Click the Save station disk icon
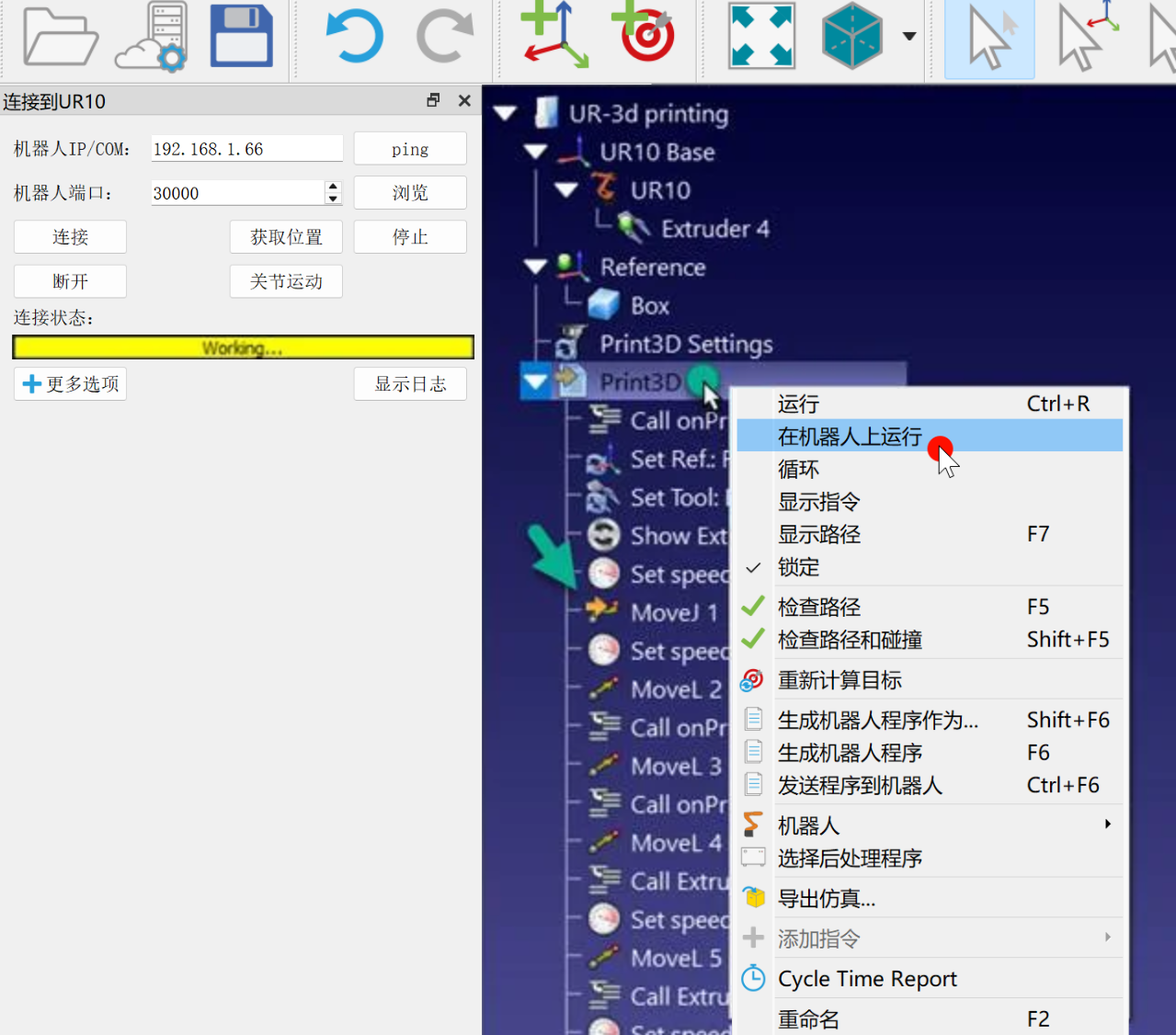 (241, 37)
